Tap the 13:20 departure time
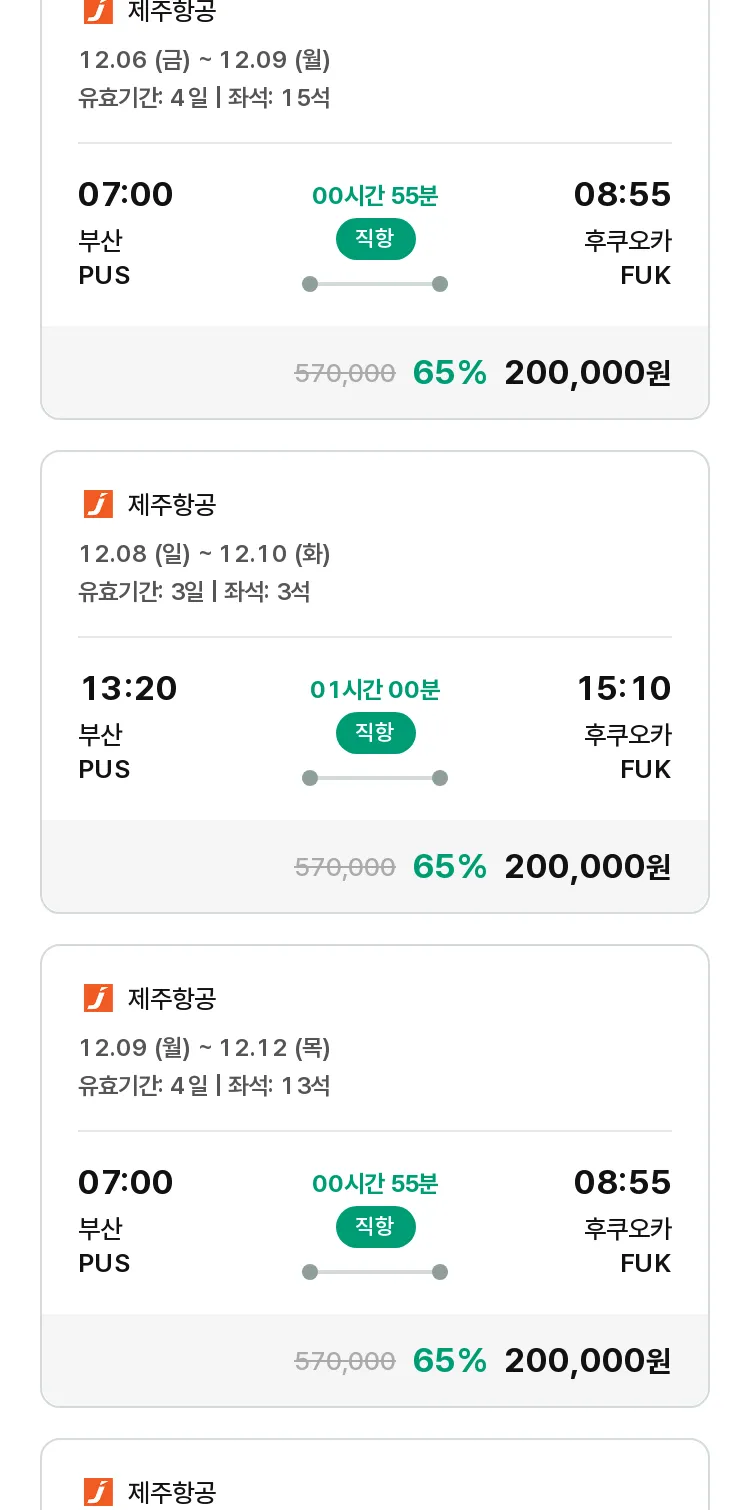750x1510 pixels. [x=129, y=688]
